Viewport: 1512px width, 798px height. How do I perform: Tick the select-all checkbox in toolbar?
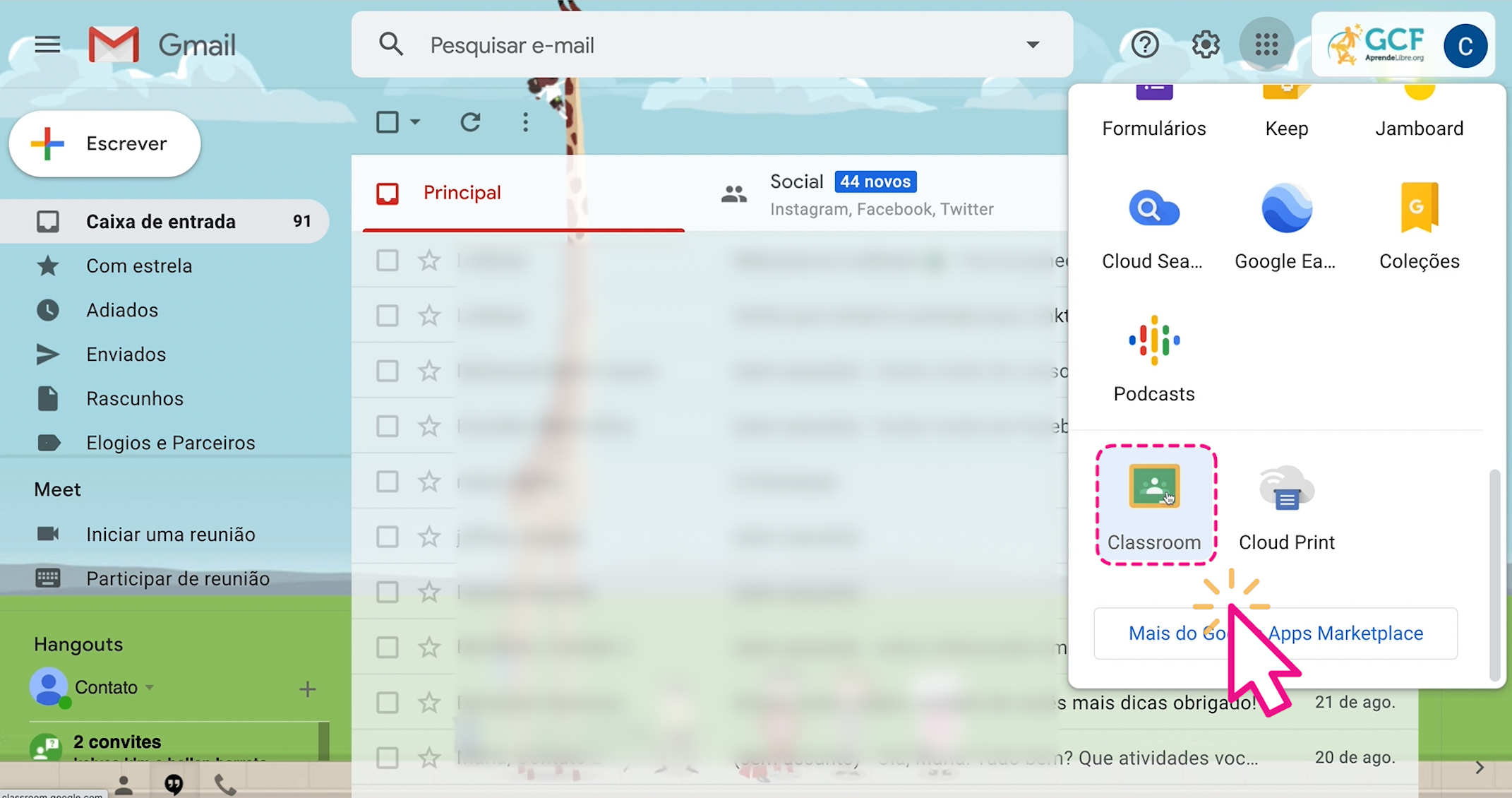388,122
